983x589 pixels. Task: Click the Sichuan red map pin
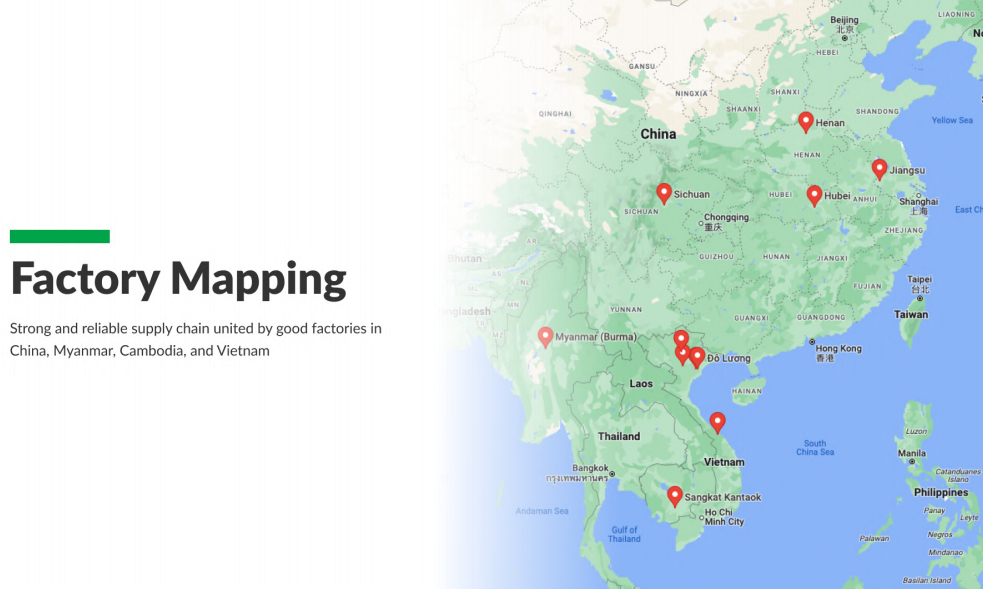point(664,194)
